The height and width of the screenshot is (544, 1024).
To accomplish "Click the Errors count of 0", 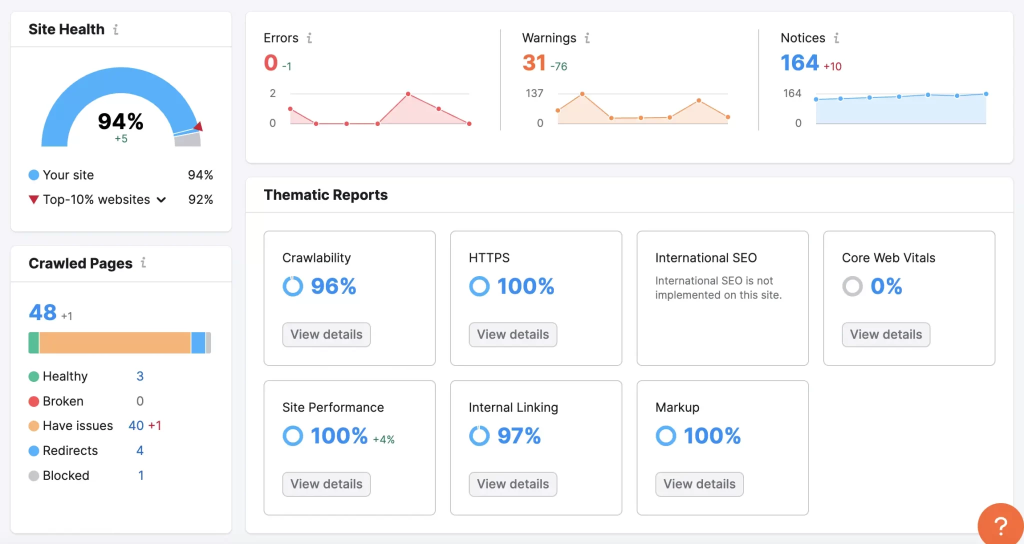I will coord(270,63).
